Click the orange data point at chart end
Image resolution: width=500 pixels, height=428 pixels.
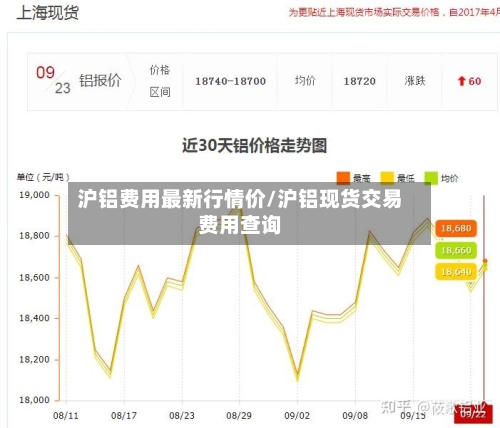pos(485,261)
